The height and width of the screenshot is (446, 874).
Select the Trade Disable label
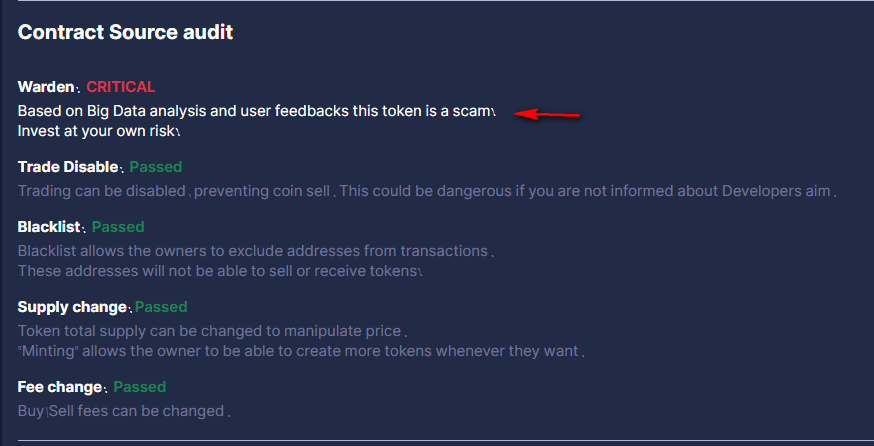click(67, 167)
